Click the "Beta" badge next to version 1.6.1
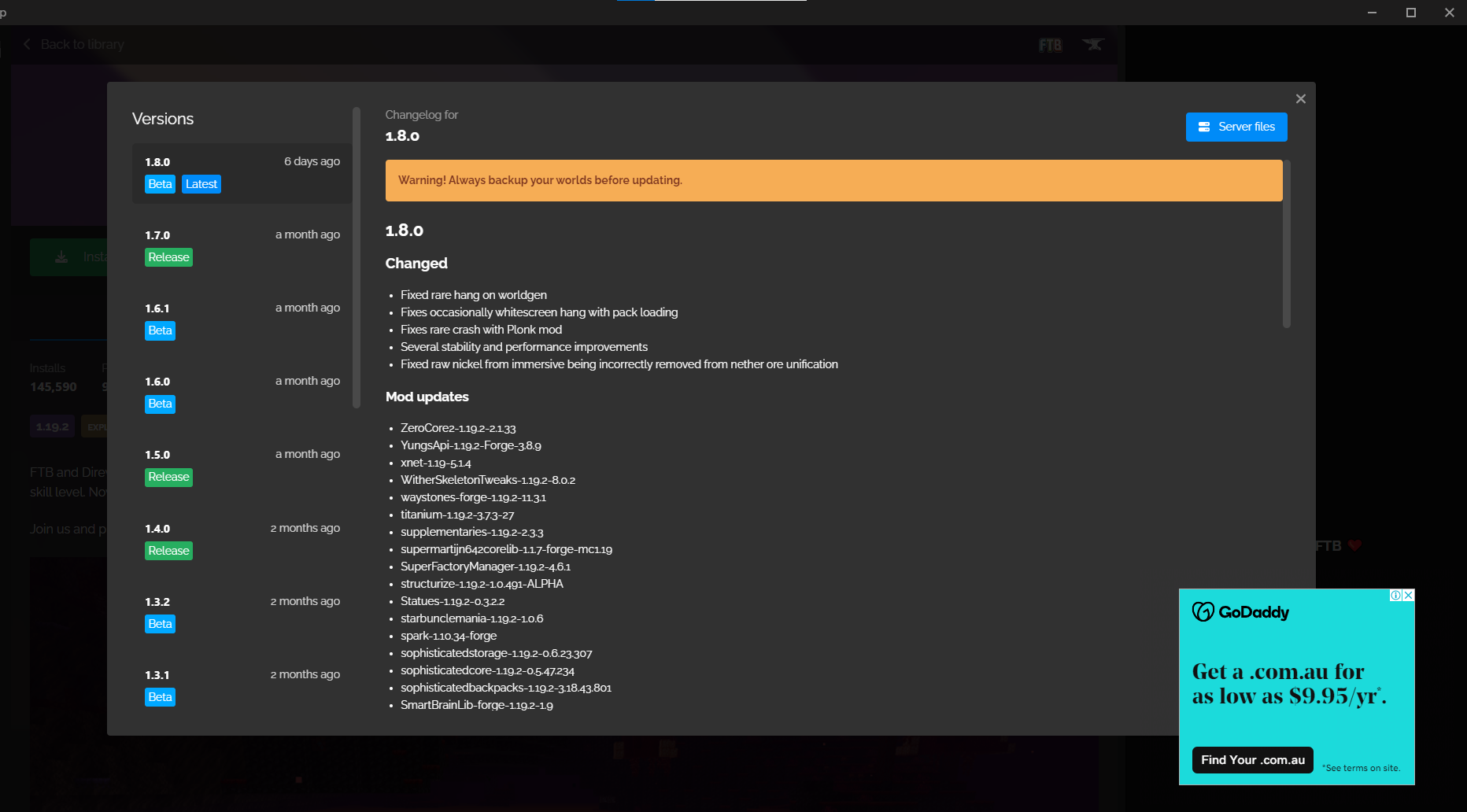Screen dimensions: 1467x812 tap(160, 330)
